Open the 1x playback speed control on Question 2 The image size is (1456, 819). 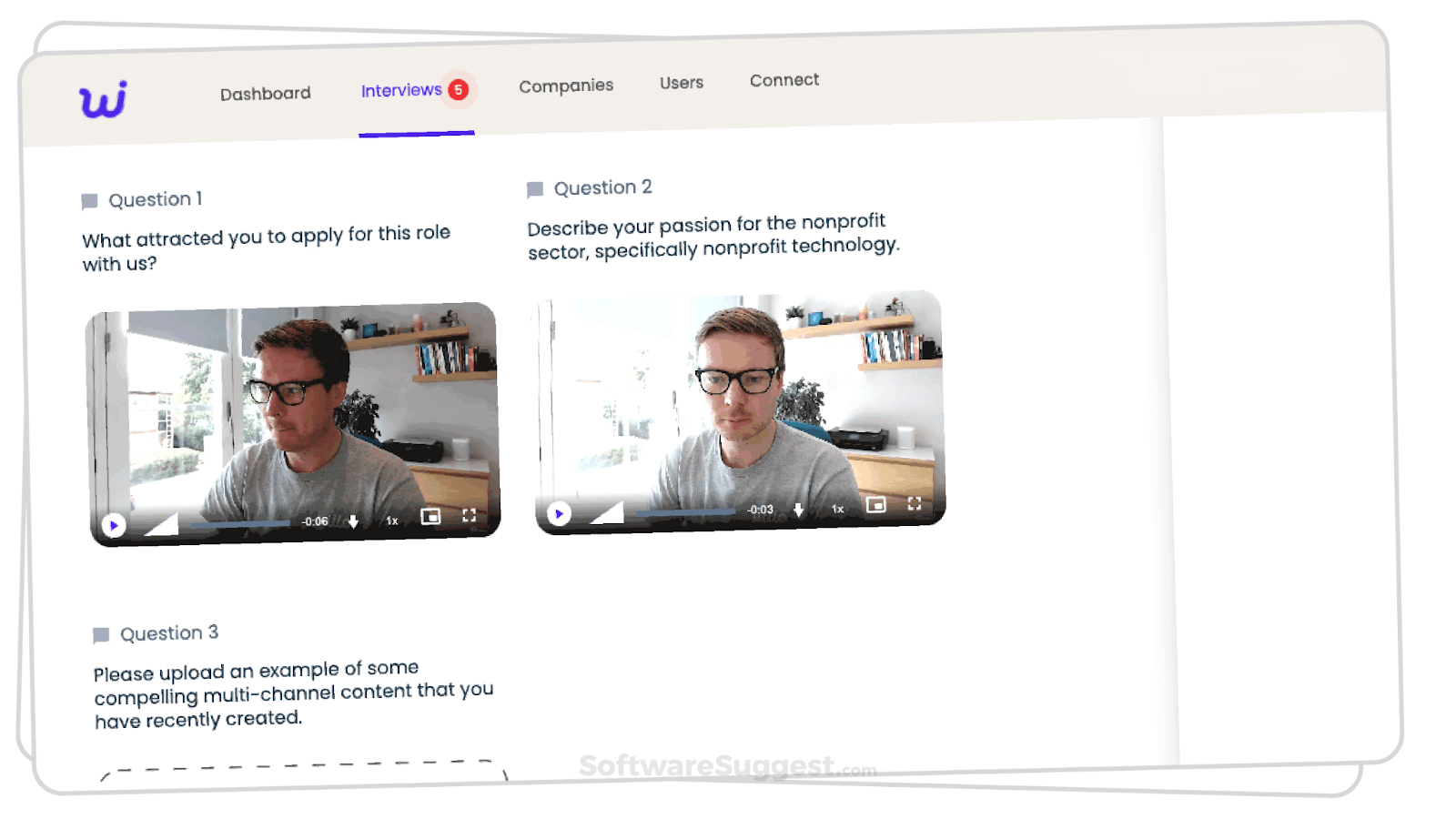coord(836,508)
